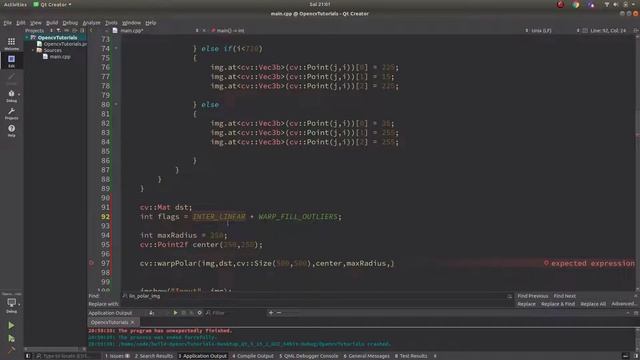The image size is (640, 360).
Task: Build project with the hammer icon
Action: pyautogui.click(x=11, y=350)
